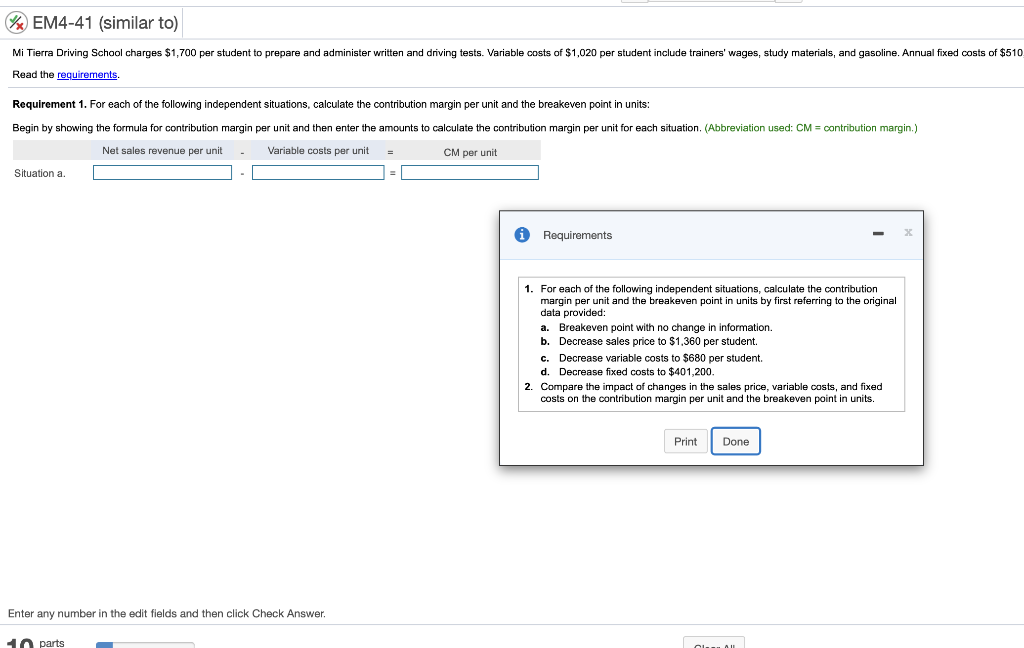1024x648 pixels.
Task: Click the progress bar next to 10 parts
Action: [x=144, y=645]
